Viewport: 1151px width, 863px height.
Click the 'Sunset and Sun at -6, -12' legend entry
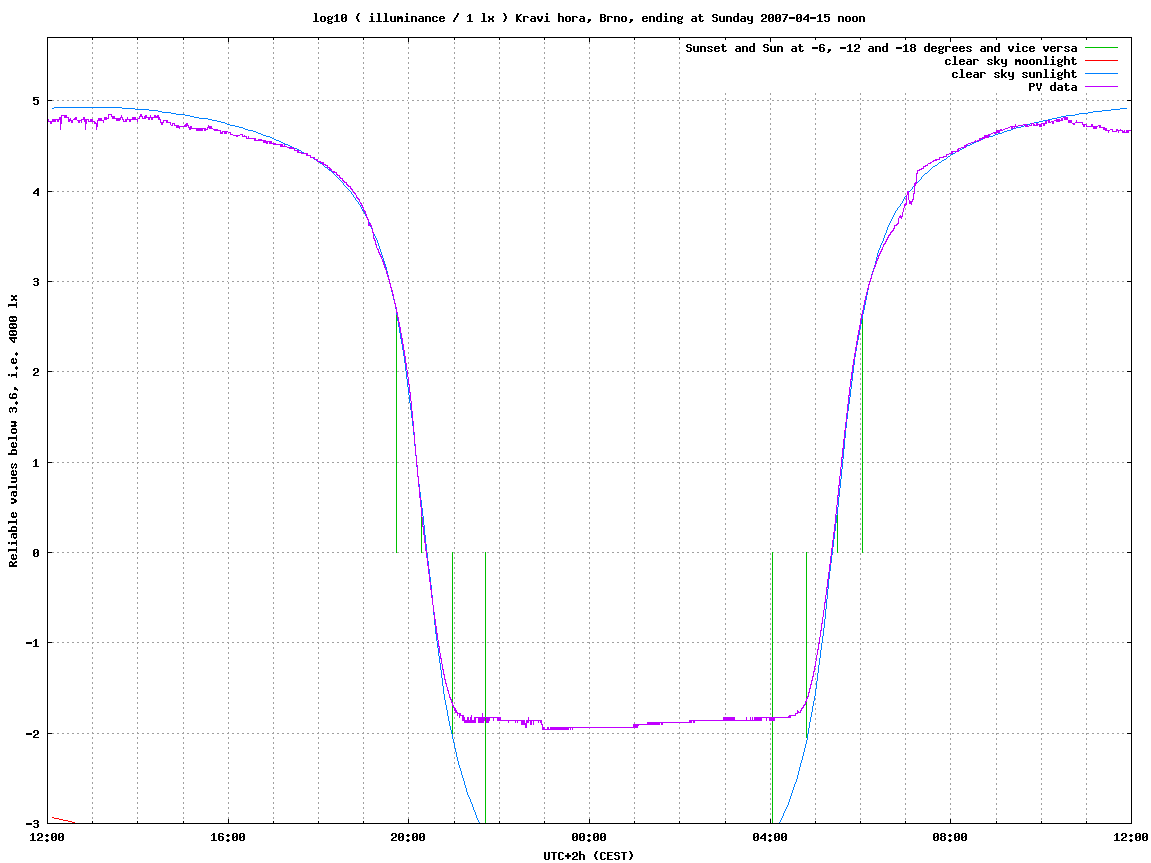point(881,48)
